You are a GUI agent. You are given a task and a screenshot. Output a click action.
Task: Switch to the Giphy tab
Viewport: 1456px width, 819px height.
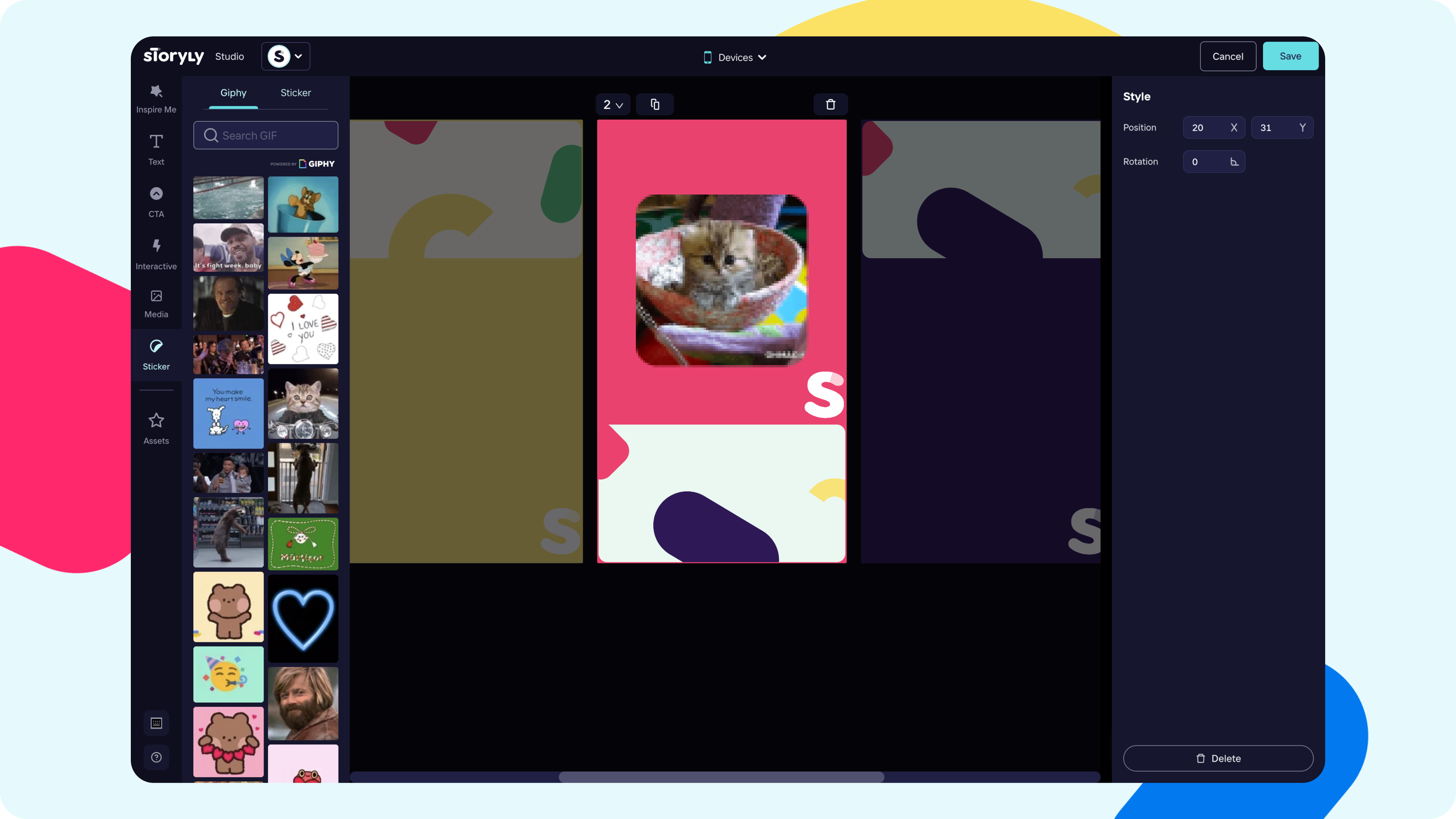coord(233,93)
